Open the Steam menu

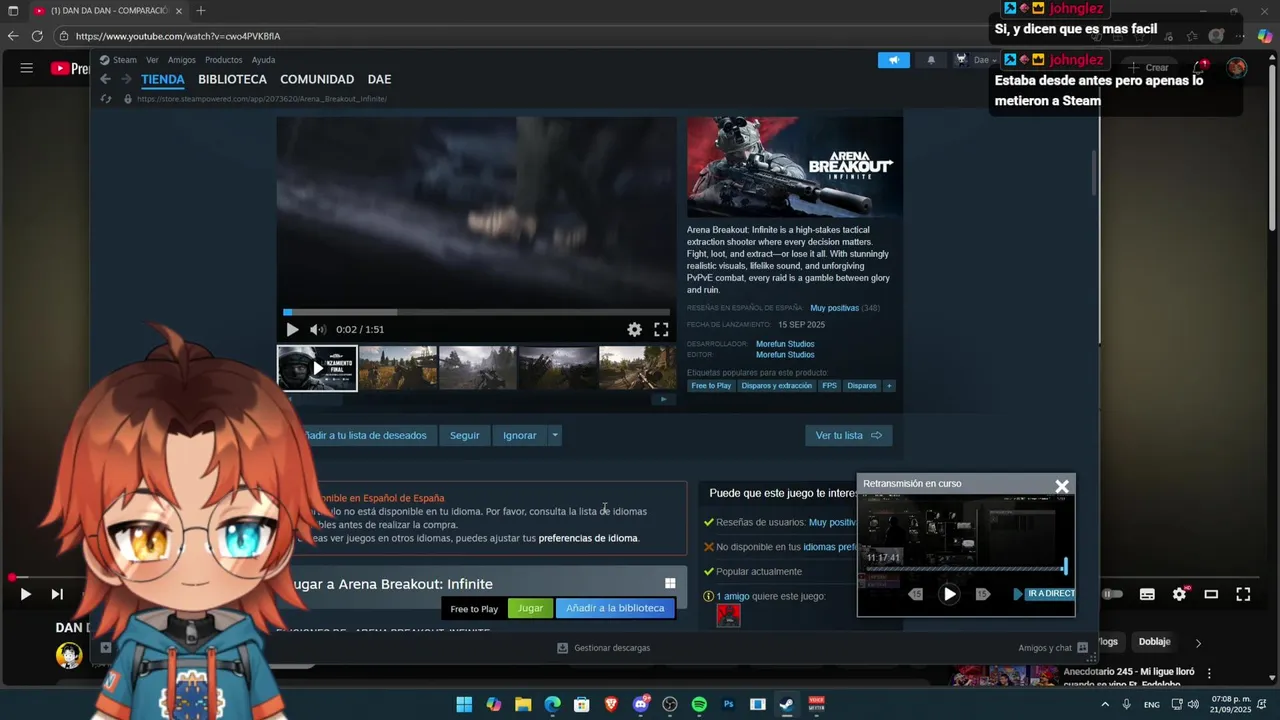tap(124, 60)
